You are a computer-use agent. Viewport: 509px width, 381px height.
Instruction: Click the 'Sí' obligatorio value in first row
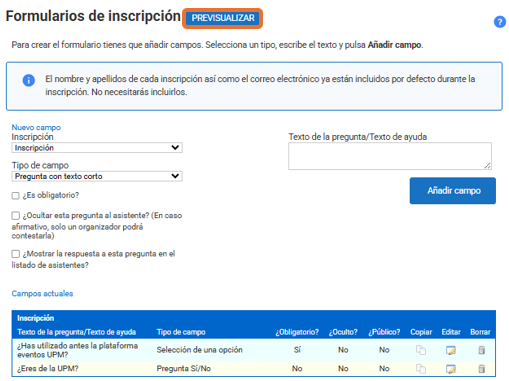(297, 350)
